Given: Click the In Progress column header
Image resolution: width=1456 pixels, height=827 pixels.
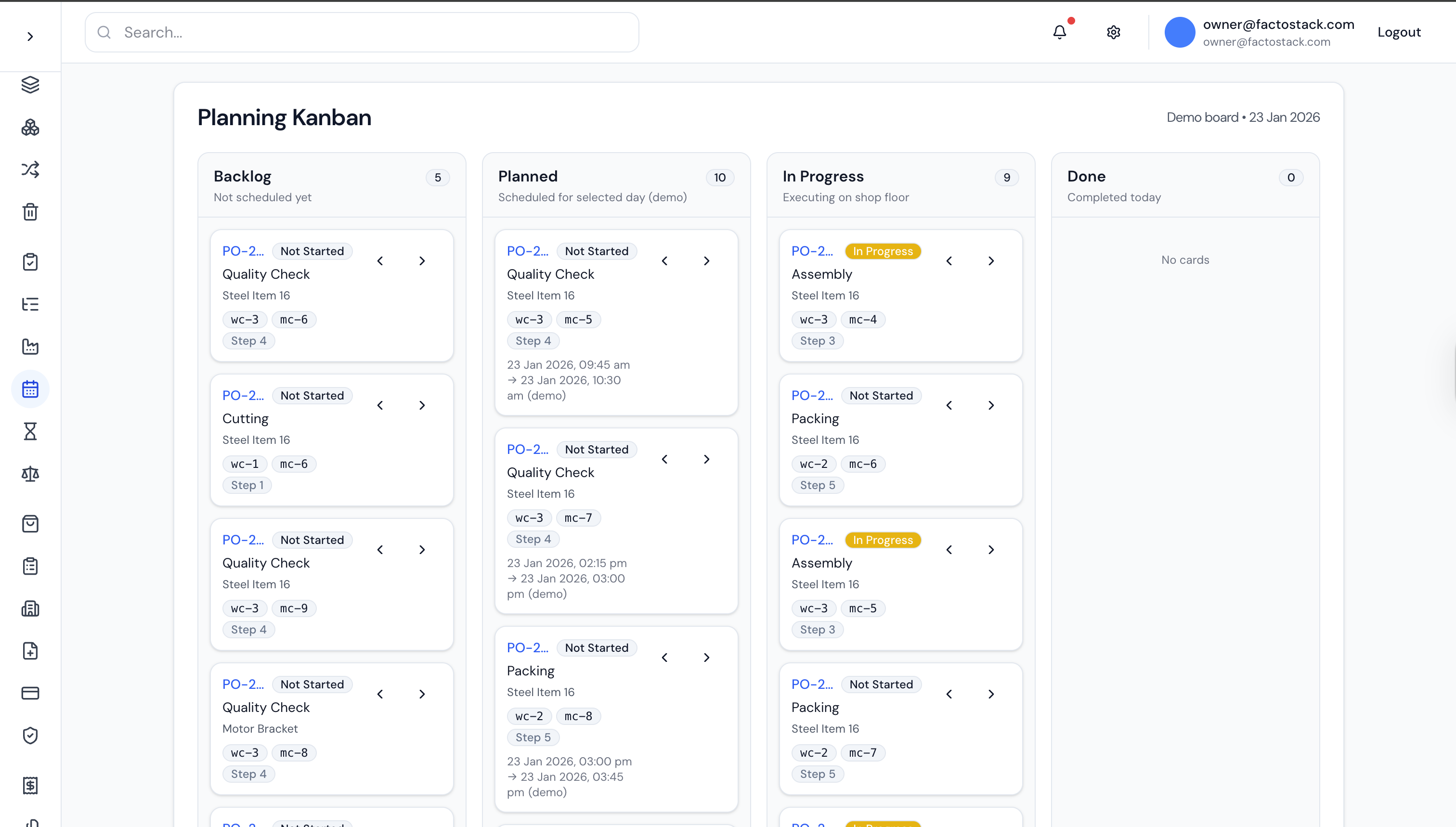Looking at the screenshot, I should click(x=822, y=177).
